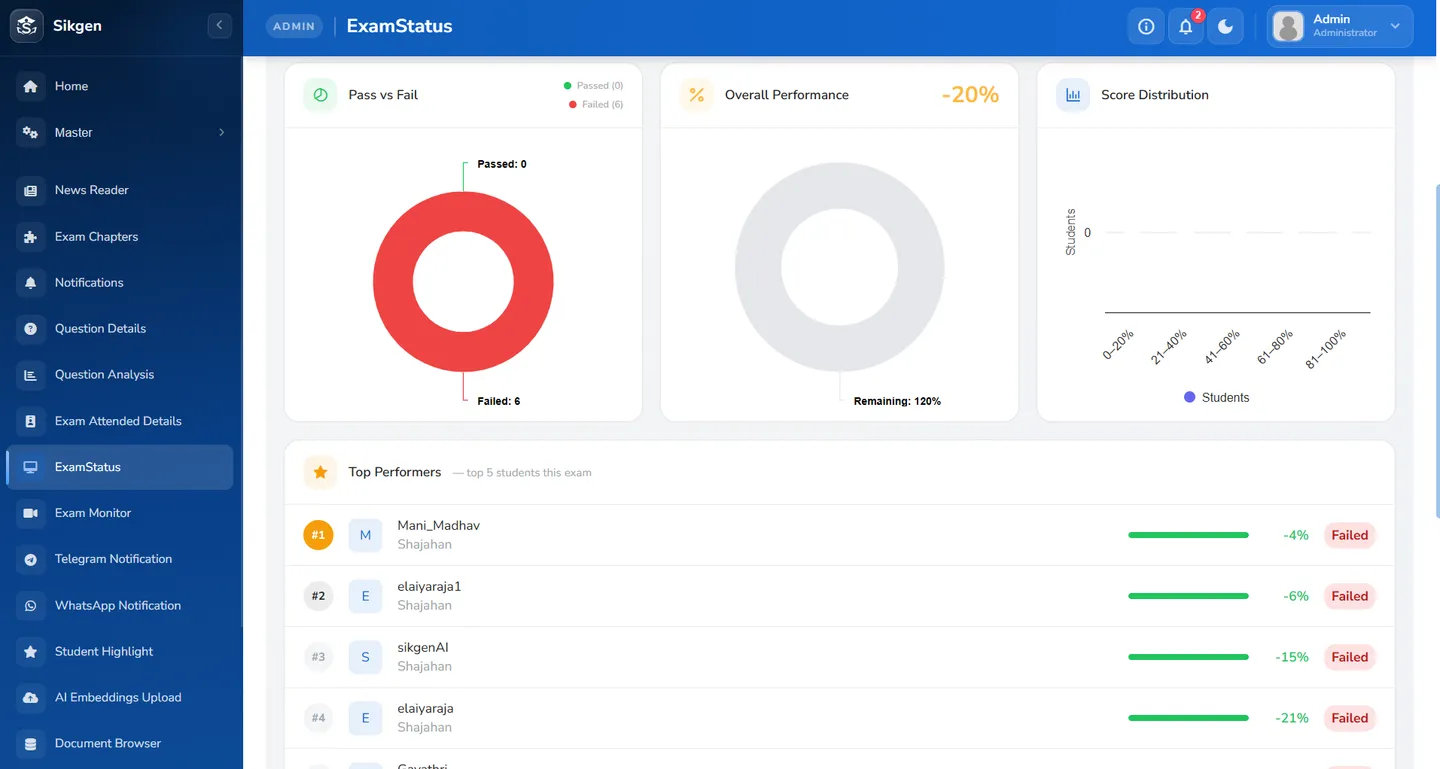The image size is (1440, 769).
Task: Open the Document Browser menu item
Action: tap(119, 744)
